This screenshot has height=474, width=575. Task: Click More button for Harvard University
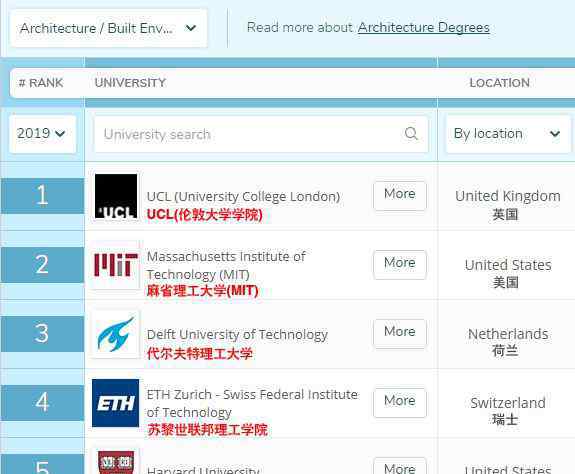pyautogui.click(x=400, y=466)
